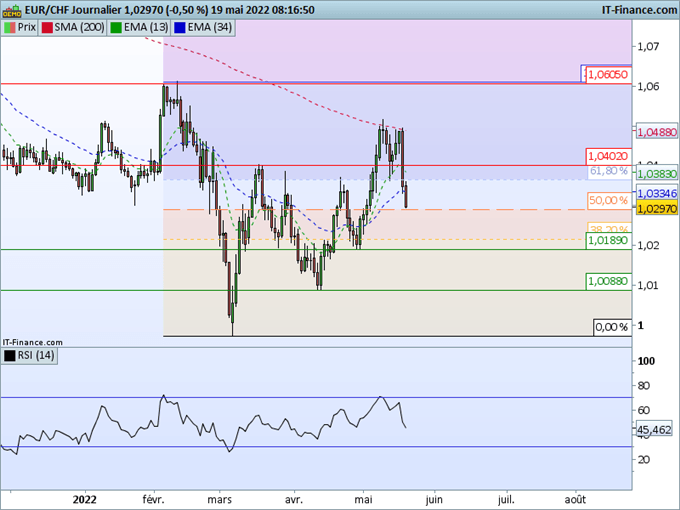Click the août label on time axis
The image size is (680, 510).
[x=575, y=500]
